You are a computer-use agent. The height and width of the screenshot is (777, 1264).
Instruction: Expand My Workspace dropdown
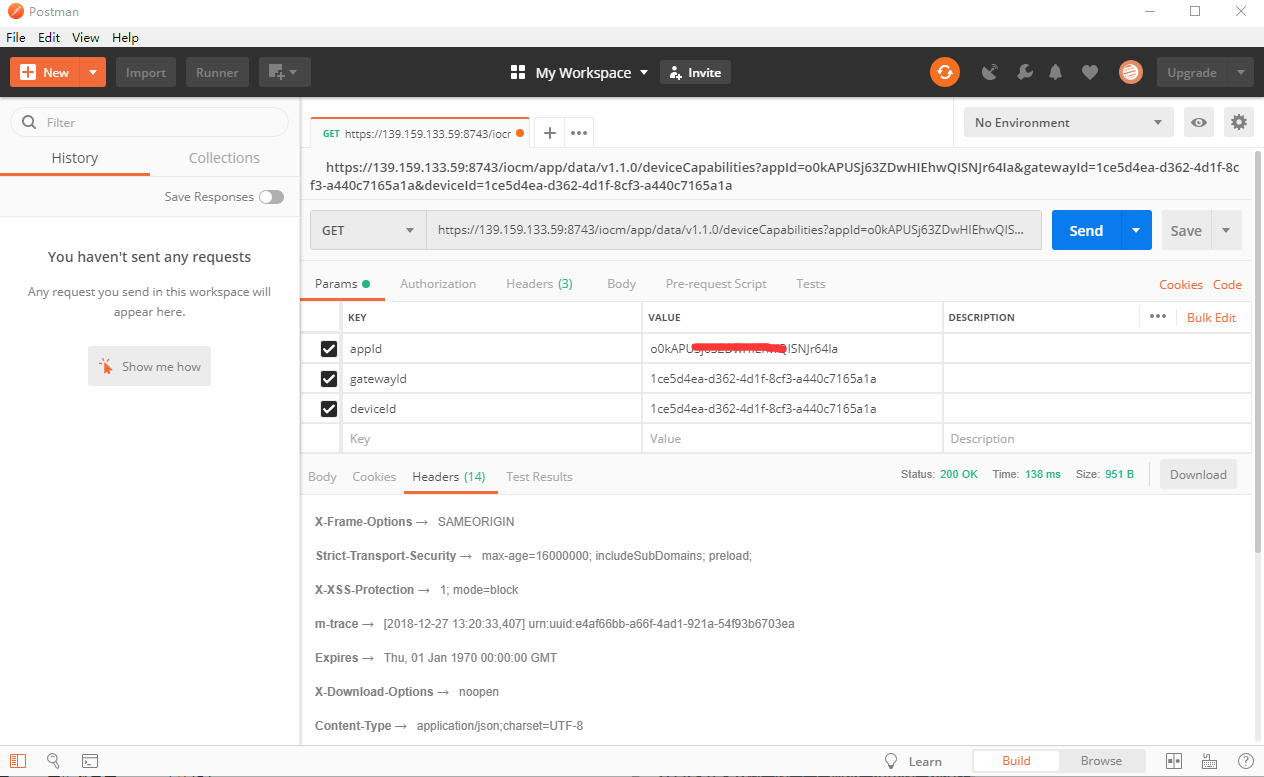click(x=644, y=72)
